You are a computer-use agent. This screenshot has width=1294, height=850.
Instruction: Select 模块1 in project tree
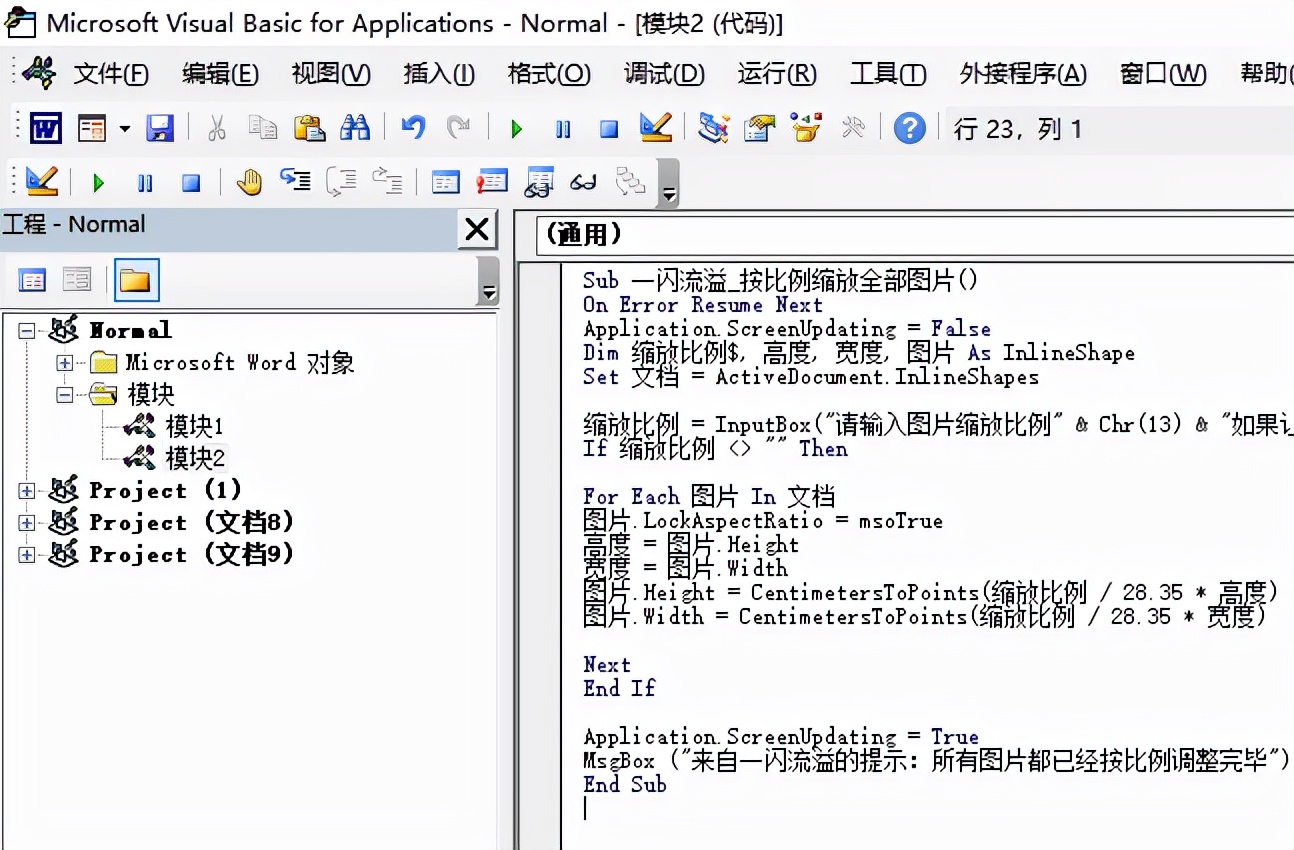tap(194, 427)
